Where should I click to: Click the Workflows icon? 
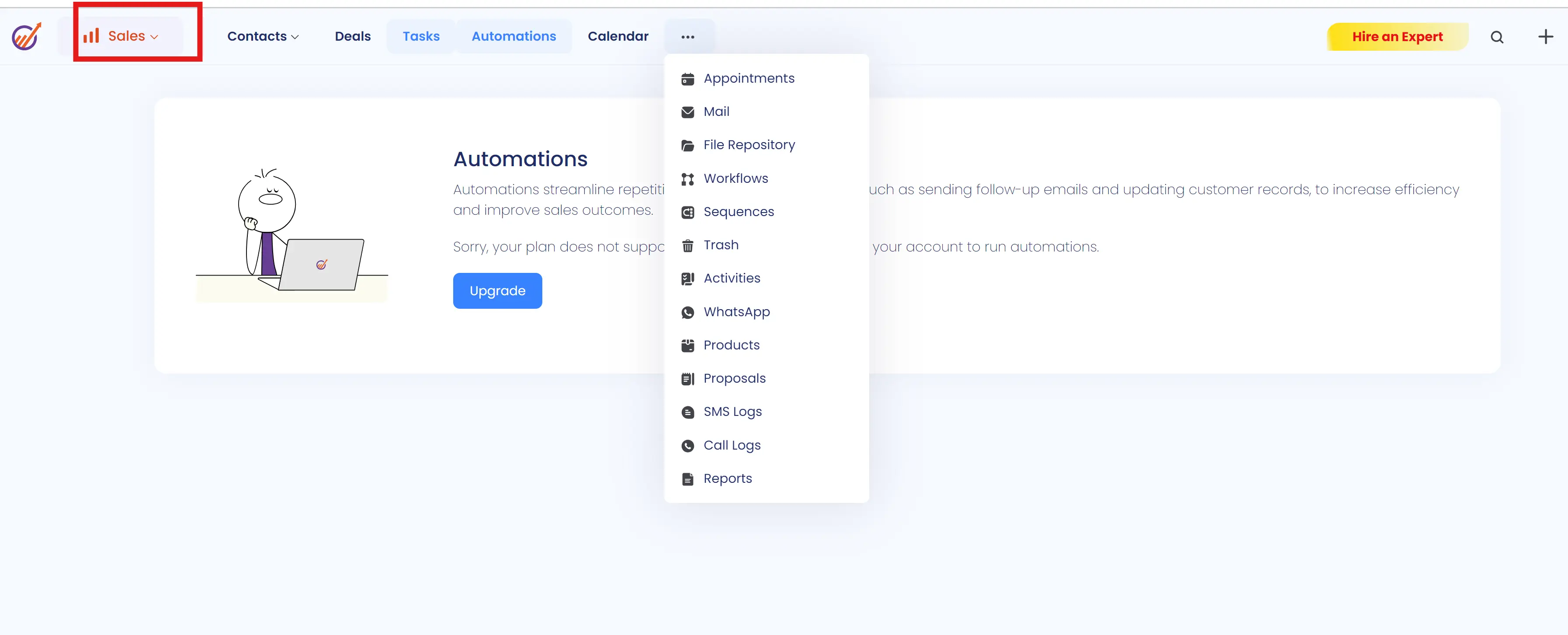click(x=687, y=179)
